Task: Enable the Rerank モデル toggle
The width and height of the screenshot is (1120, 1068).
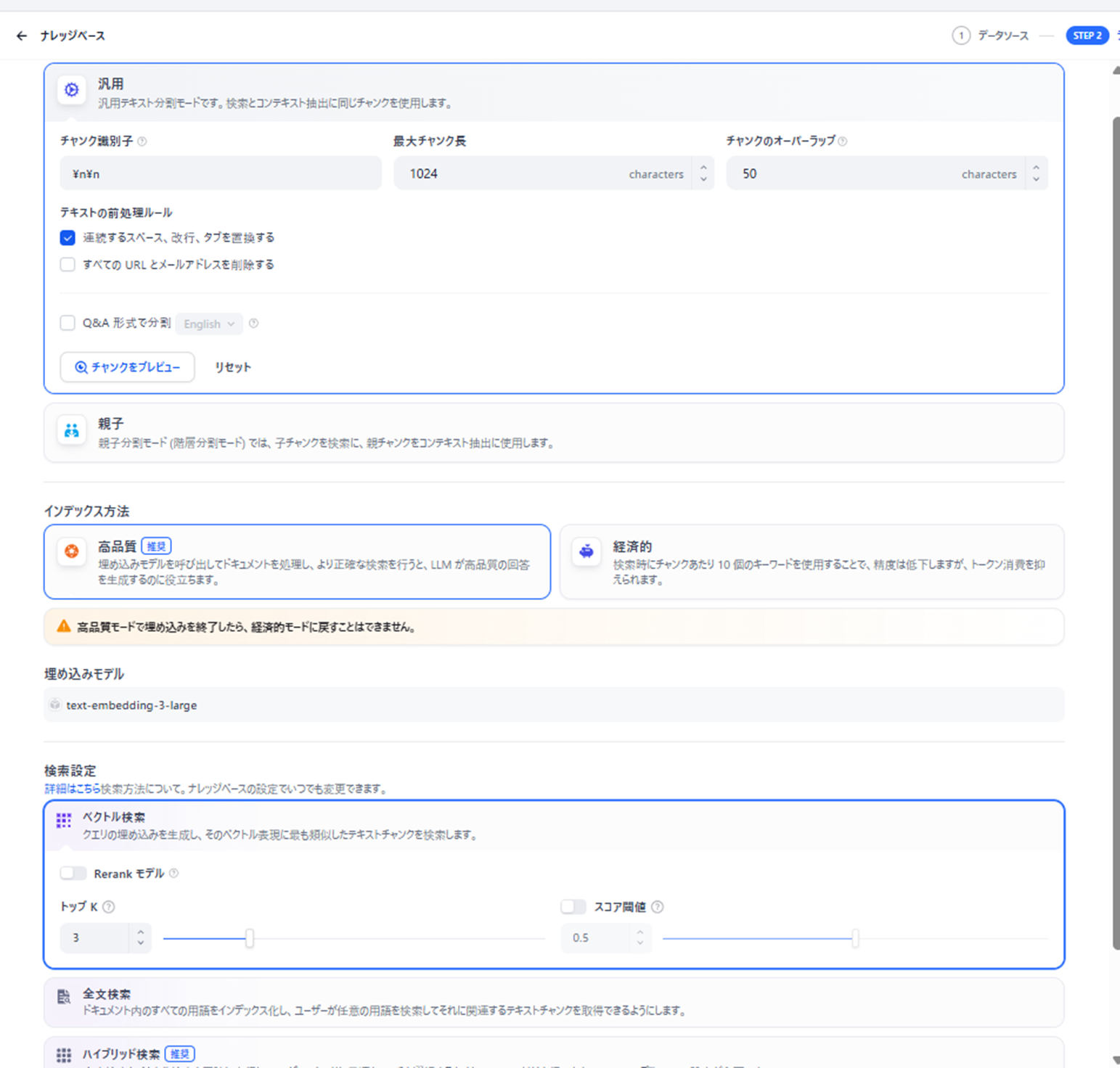Action: pos(73,874)
